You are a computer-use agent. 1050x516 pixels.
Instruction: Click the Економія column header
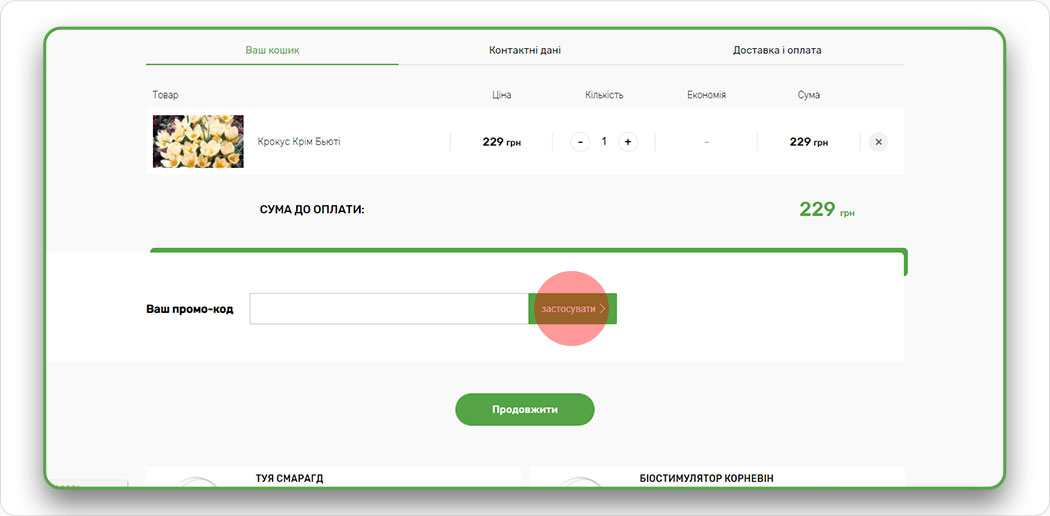706,95
